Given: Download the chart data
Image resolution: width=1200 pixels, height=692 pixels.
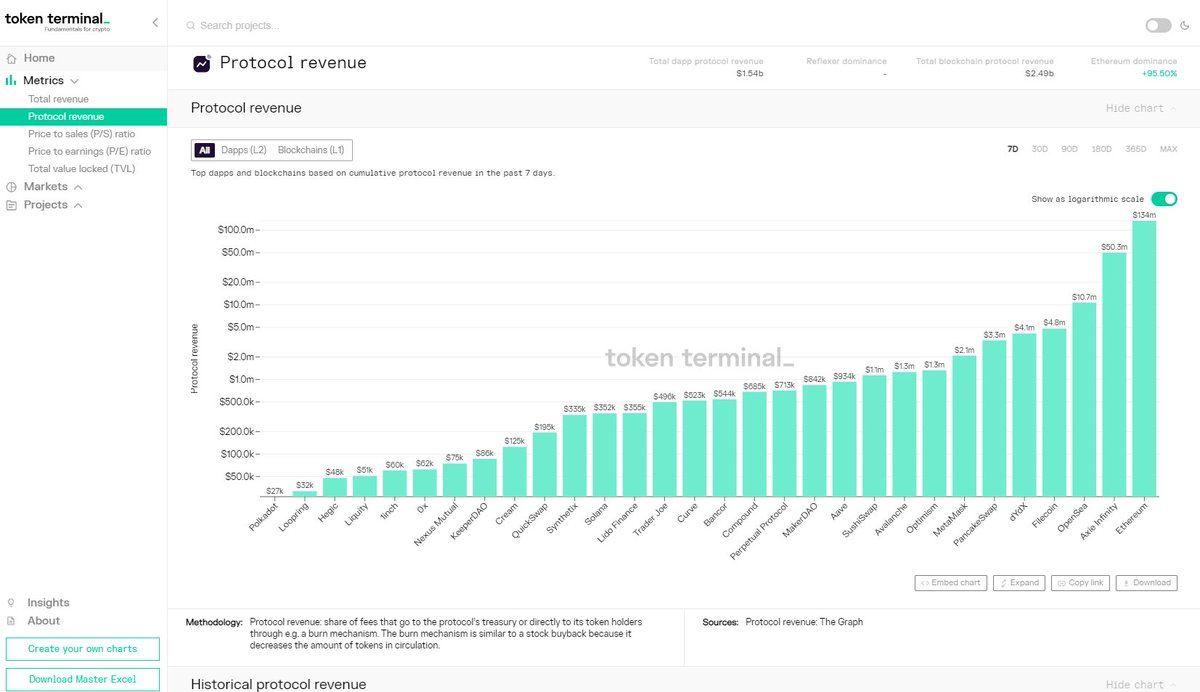Looking at the screenshot, I should point(1146,583).
